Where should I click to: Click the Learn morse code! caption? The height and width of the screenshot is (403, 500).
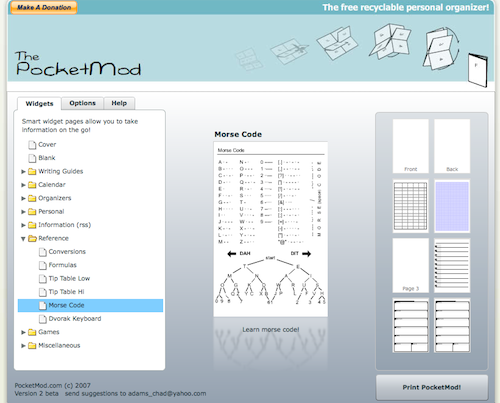(270, 330)
